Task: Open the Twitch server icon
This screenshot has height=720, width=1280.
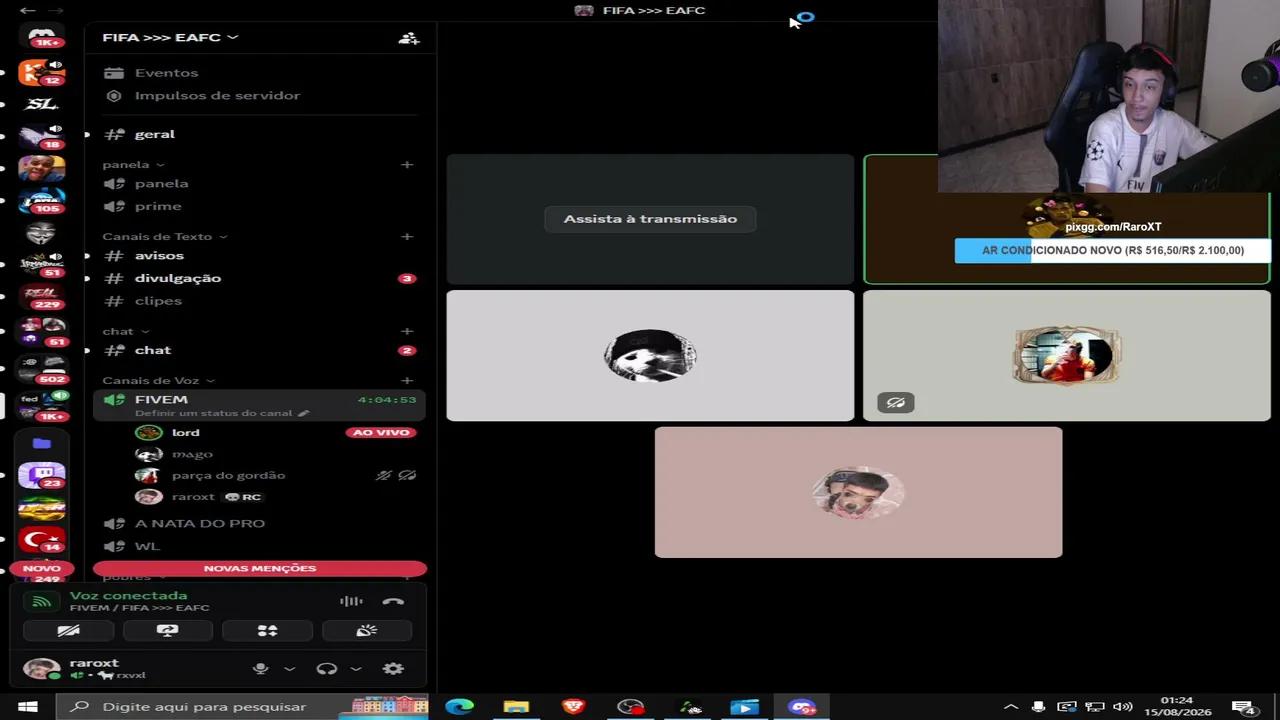Action: click(42, 475)
